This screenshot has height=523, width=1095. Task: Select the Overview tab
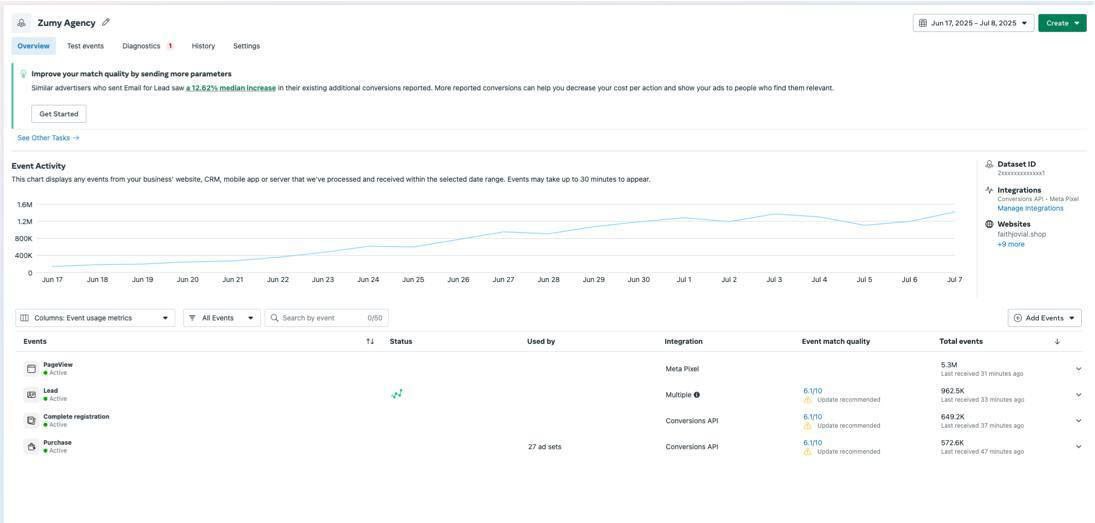pyautogui.click(x=34, y=46)
